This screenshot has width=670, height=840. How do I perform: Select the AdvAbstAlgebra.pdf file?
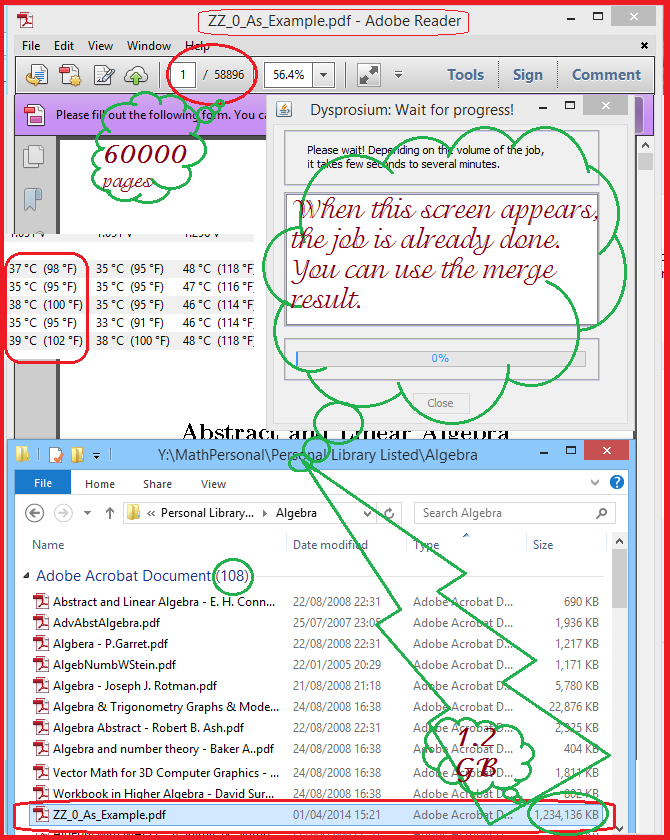(x=106, y=622)
